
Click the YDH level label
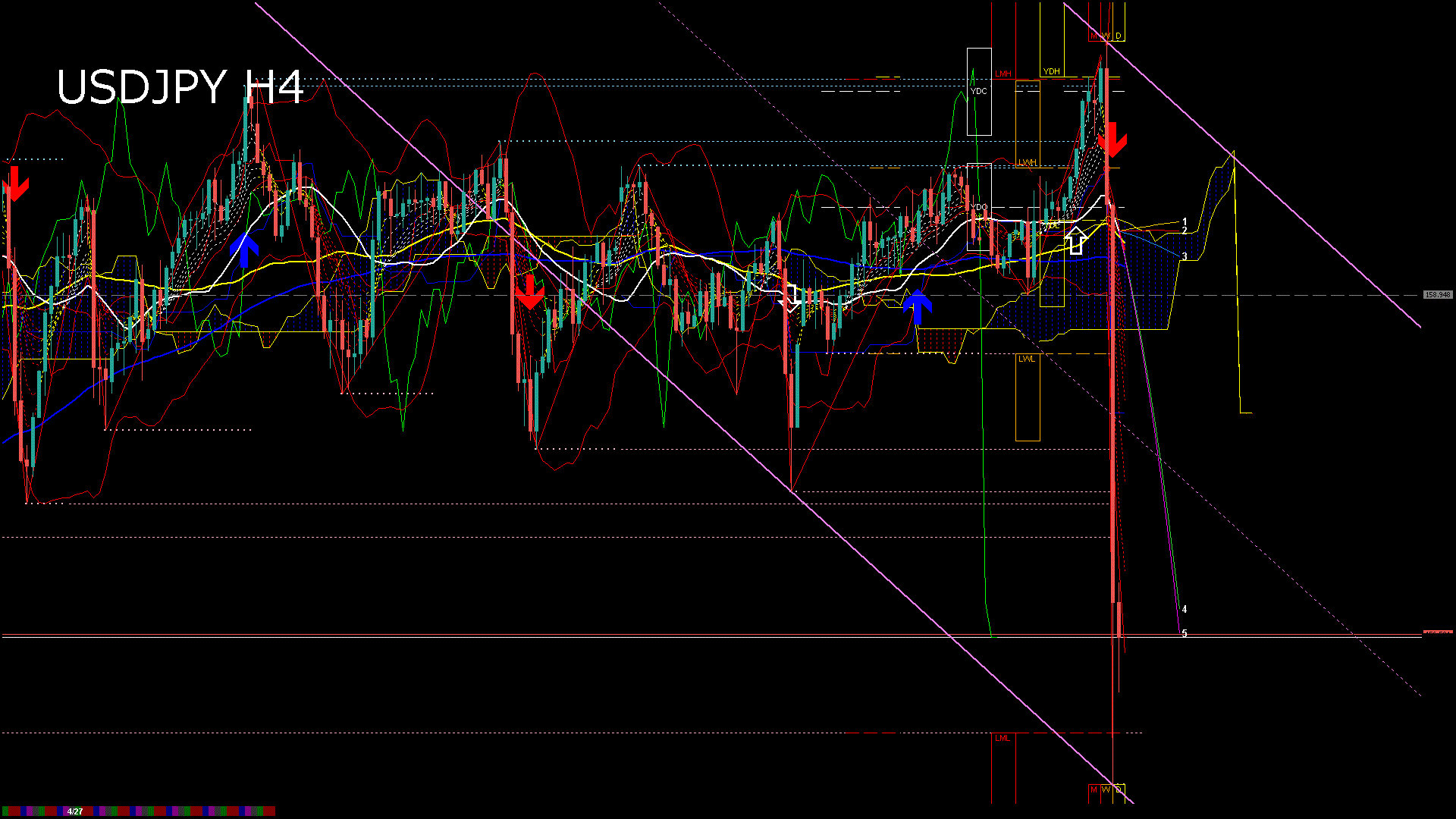coord(1051,72)
